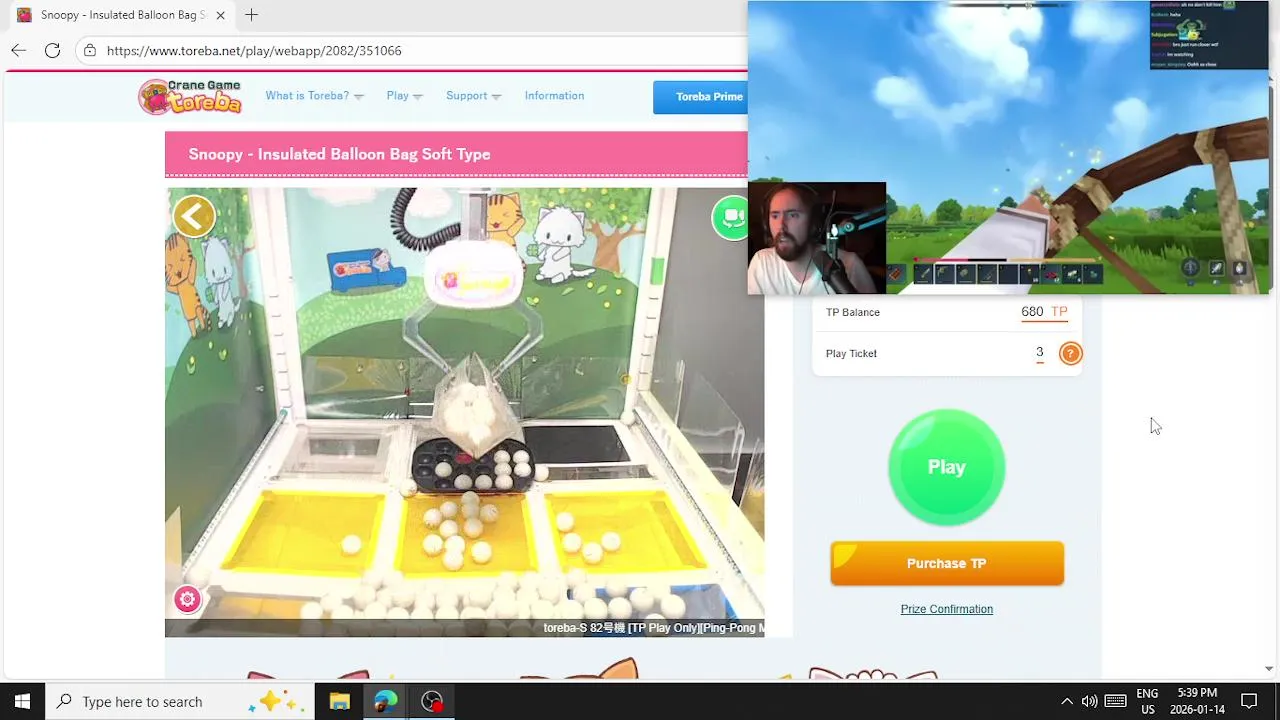1280x720 pixels.
Task: Click the browser back arrow
Action: 19,50
